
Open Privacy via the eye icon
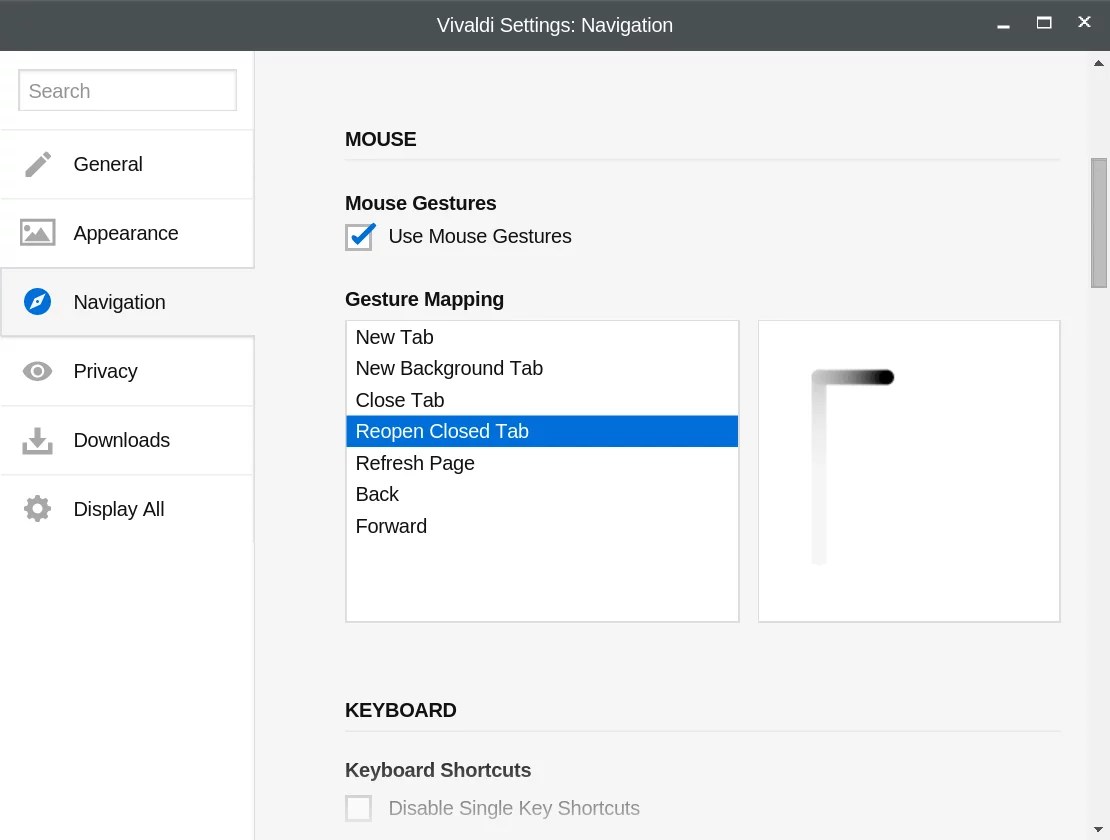click(x=37, y=370)
